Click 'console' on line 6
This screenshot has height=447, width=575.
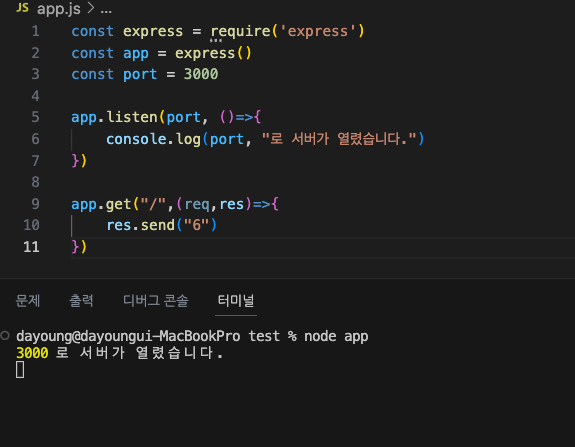[x=136, y=139]
